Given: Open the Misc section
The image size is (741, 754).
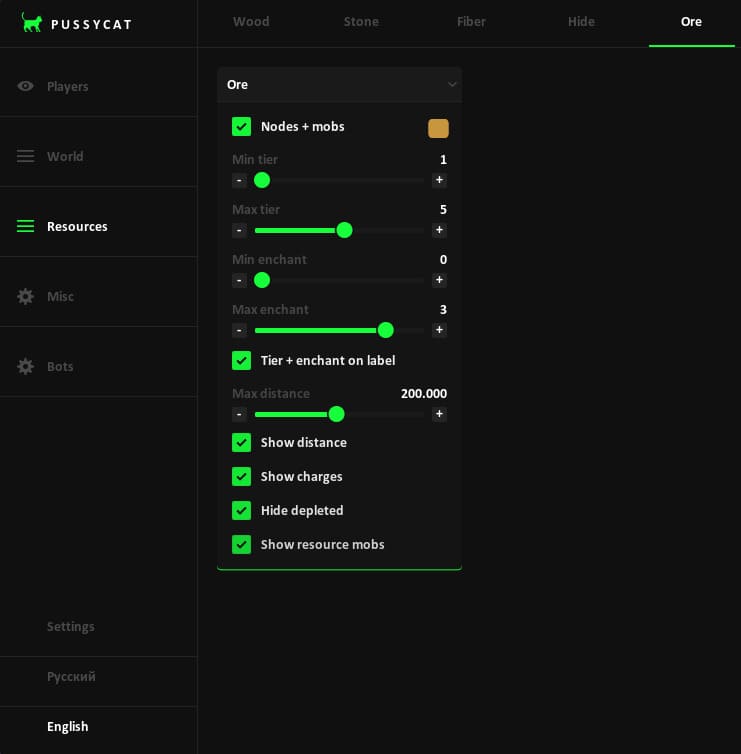Looking at the screenshot, I should 99,296.
